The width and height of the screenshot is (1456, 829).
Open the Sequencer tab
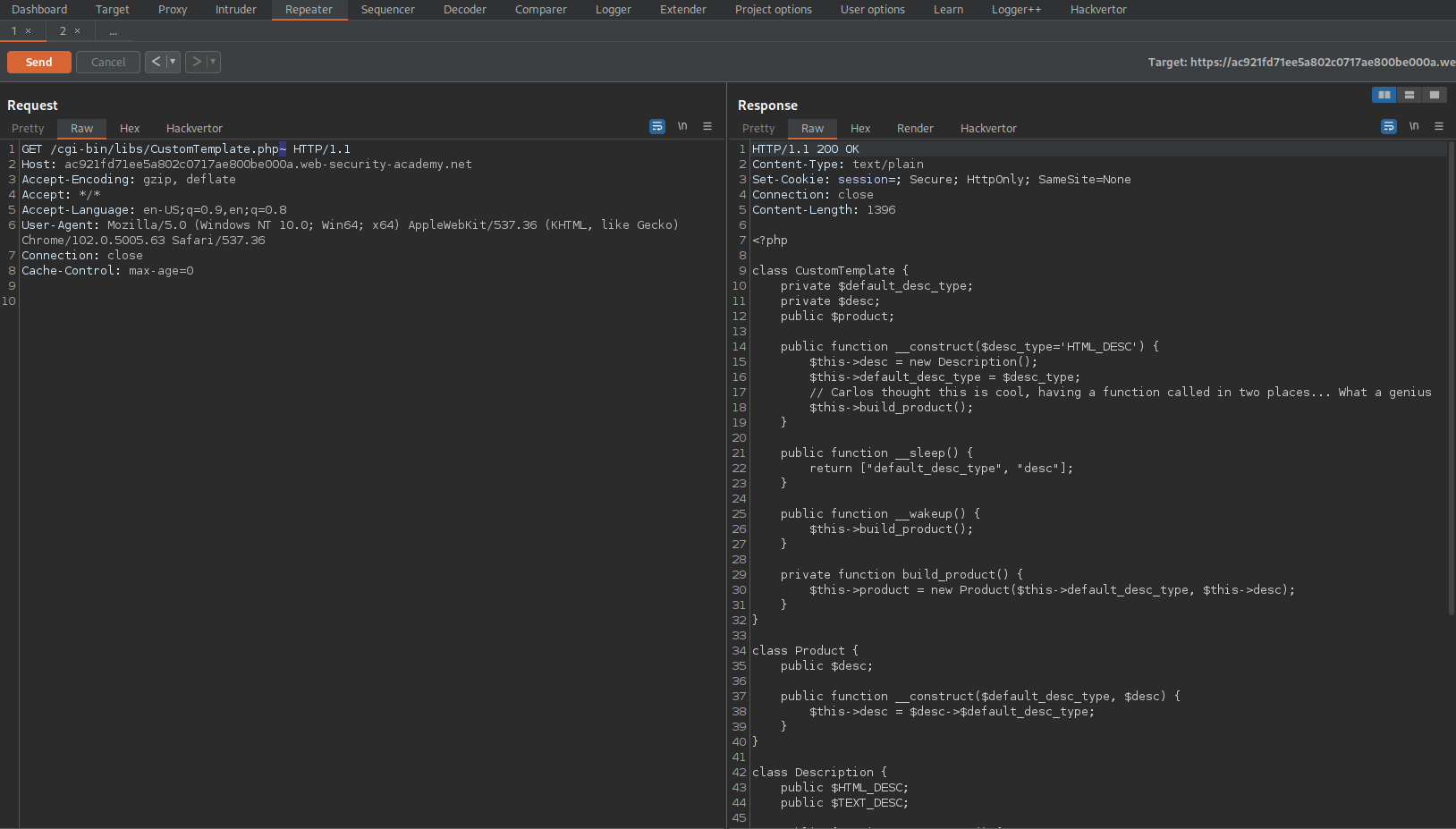click(388, 10)
